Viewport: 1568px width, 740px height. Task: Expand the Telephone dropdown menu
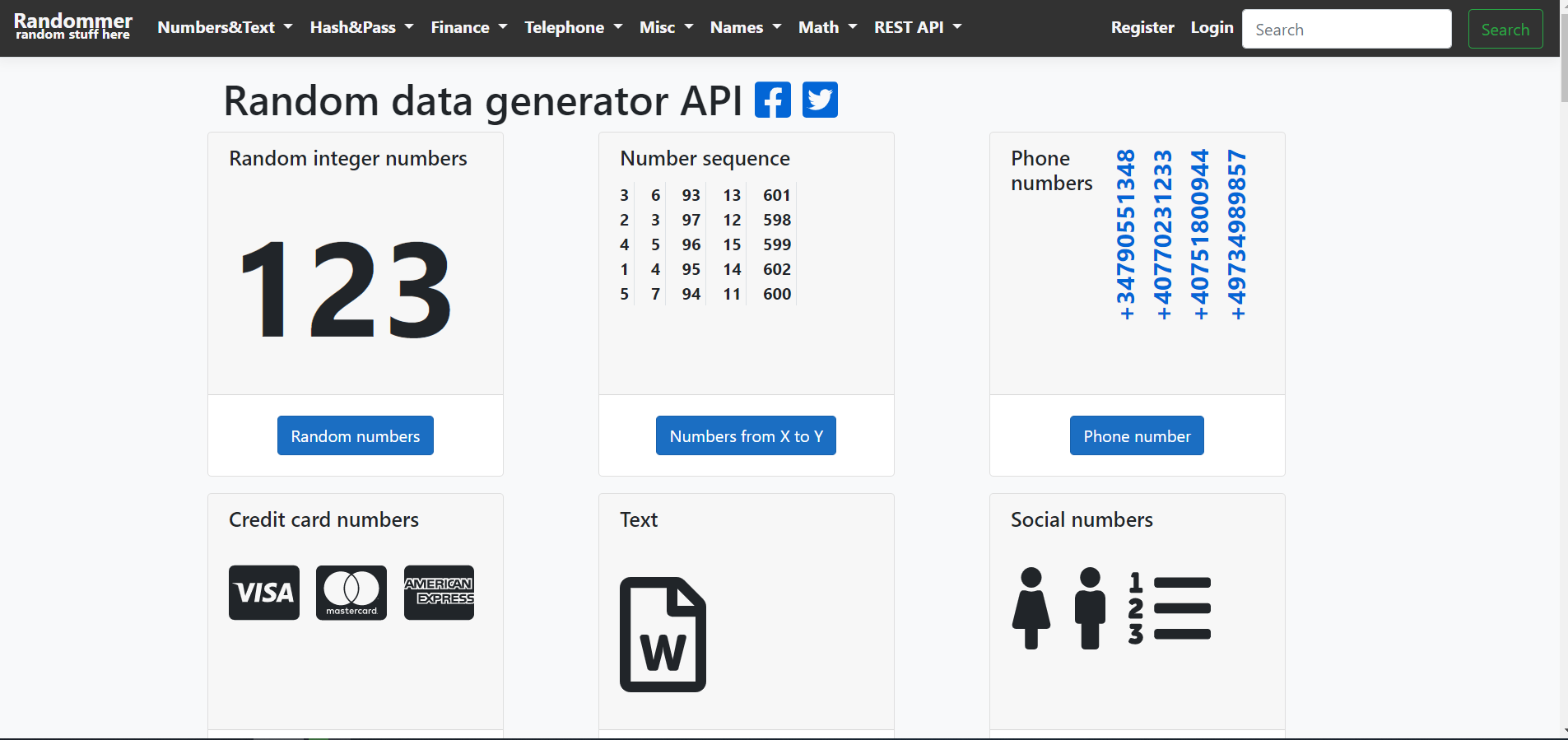[x=573, y=27]
